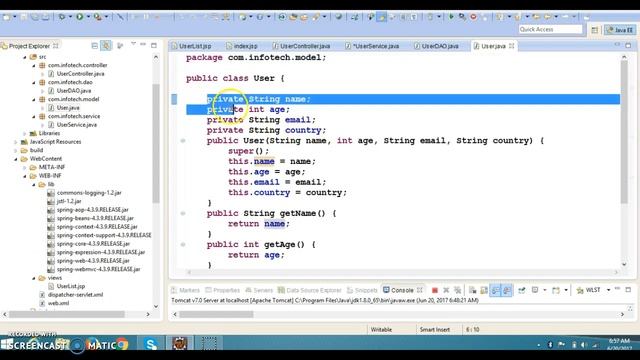Close the Console view tab

(x=419, y=290)
